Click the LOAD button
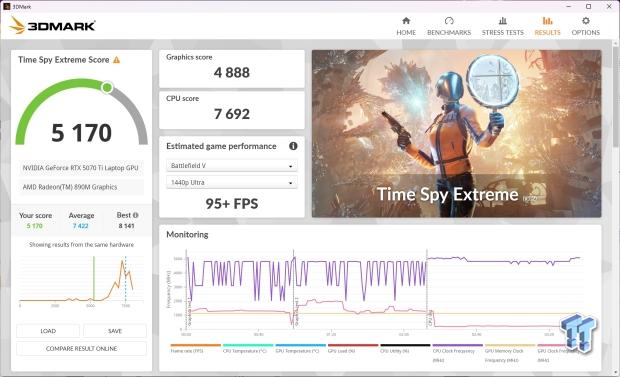620x377 pixels. 48,331
